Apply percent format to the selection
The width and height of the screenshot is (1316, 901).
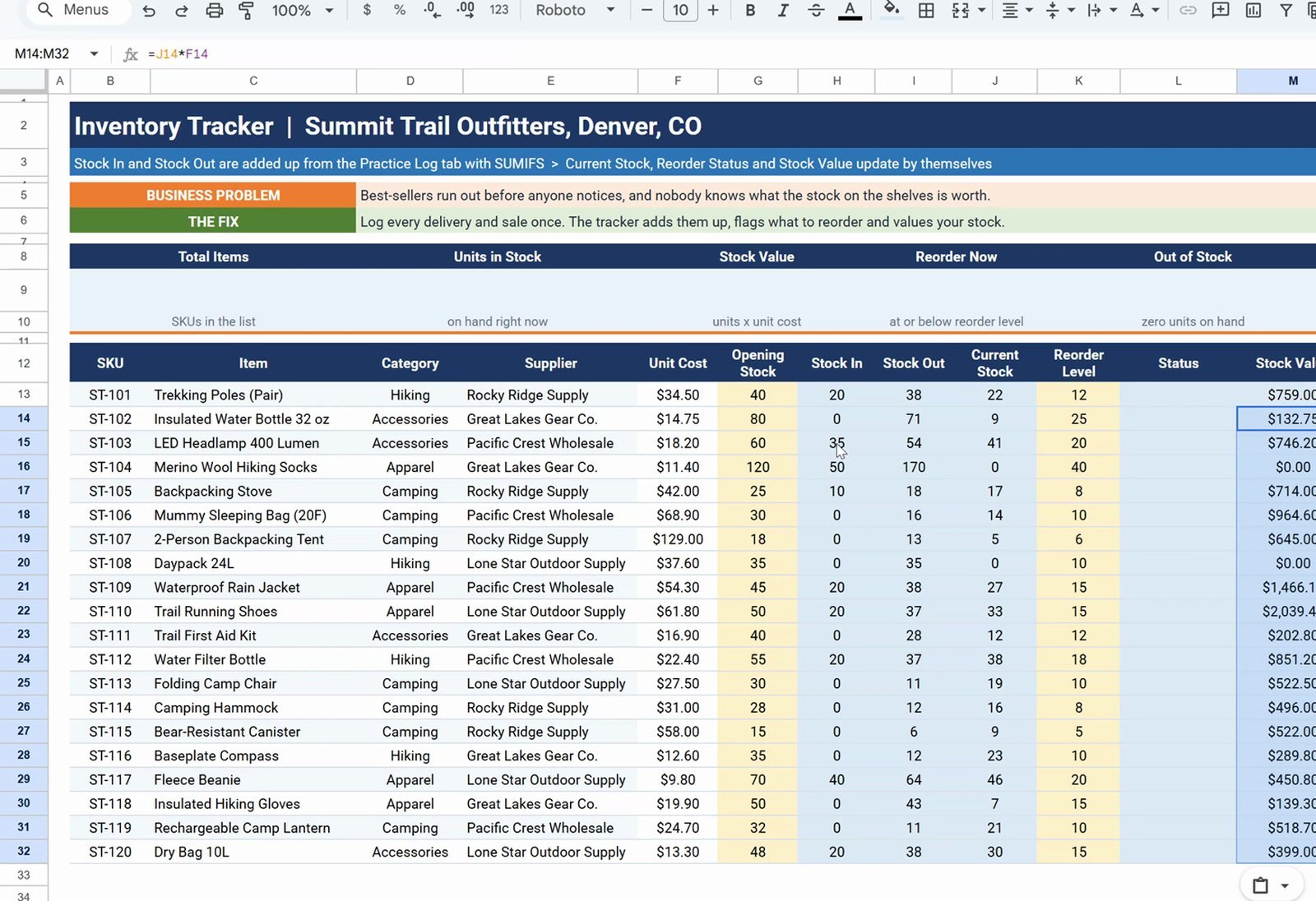click(x=400, y=11)
